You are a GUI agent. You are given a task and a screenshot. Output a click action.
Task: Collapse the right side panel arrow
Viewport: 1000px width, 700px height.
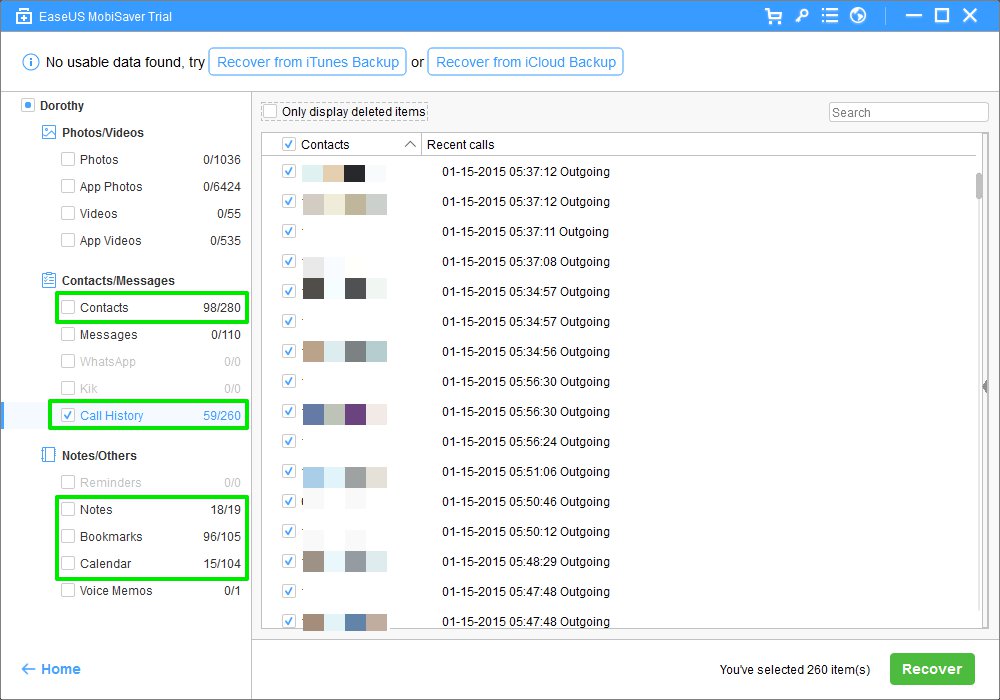985,386
